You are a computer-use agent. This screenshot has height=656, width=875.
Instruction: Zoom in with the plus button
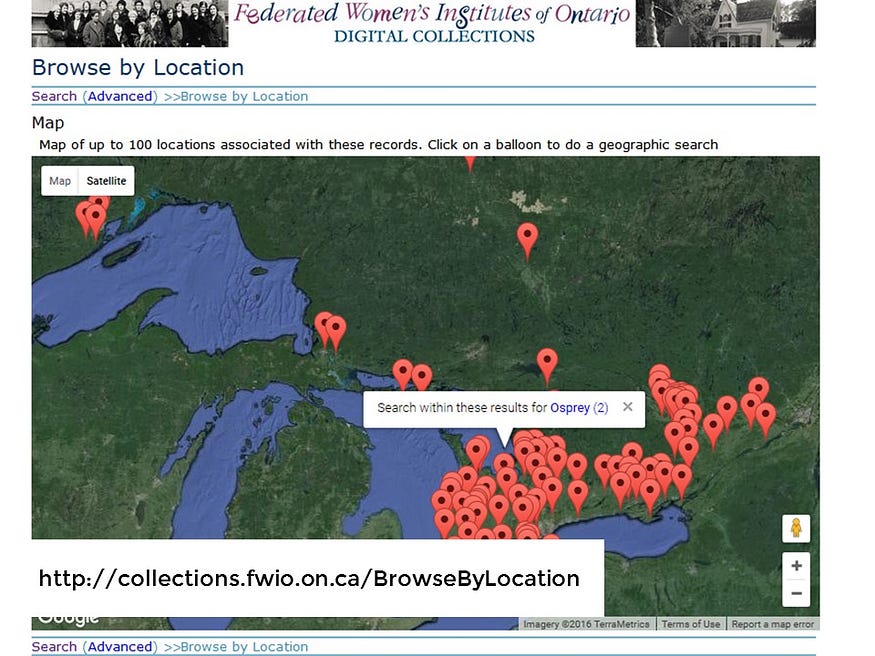pos(796,566)
